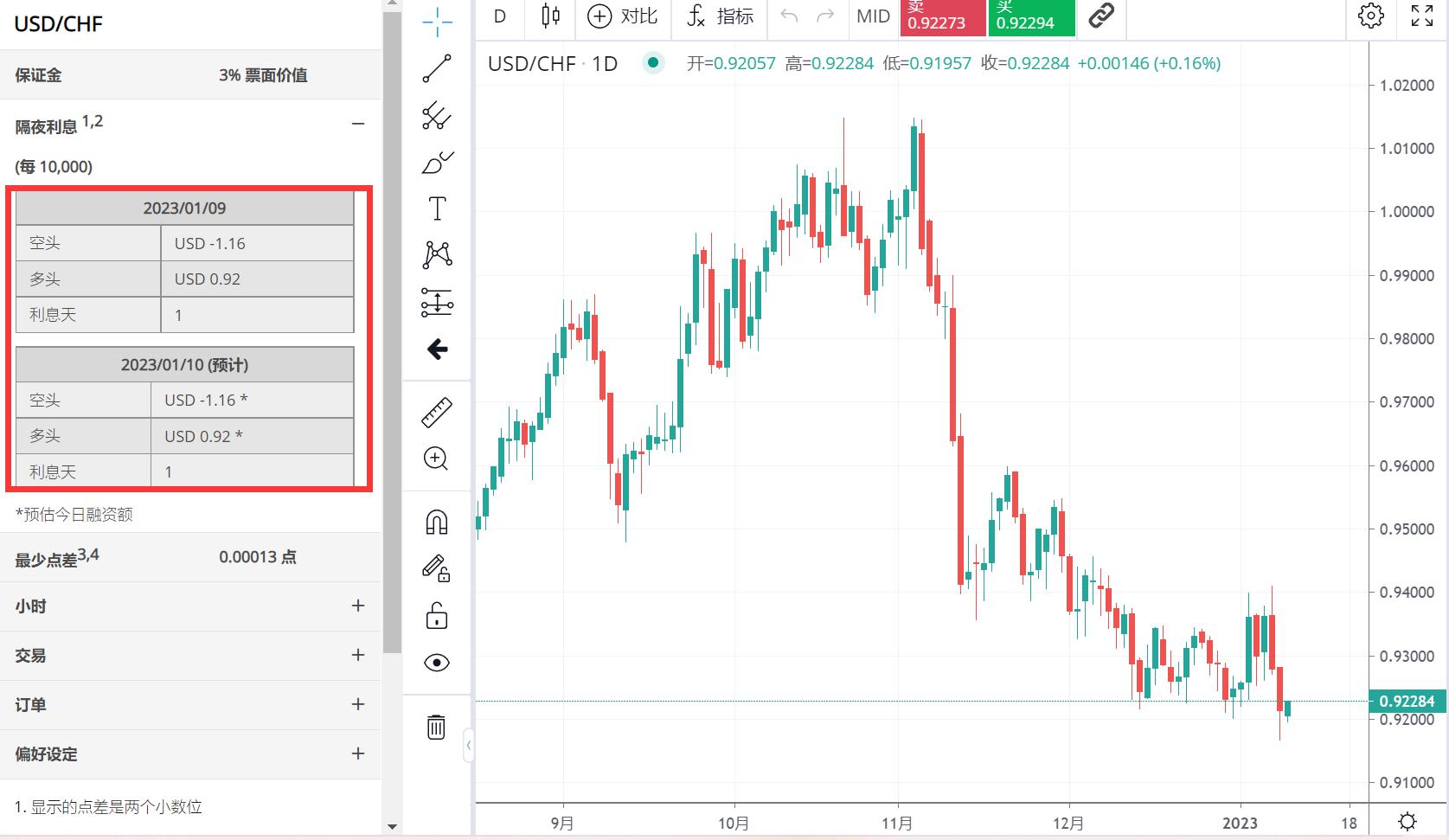The height and width of the screenshot is (840, 1449).
Task: Choose the pitchfork drawing tool
Action: [437, 116]
